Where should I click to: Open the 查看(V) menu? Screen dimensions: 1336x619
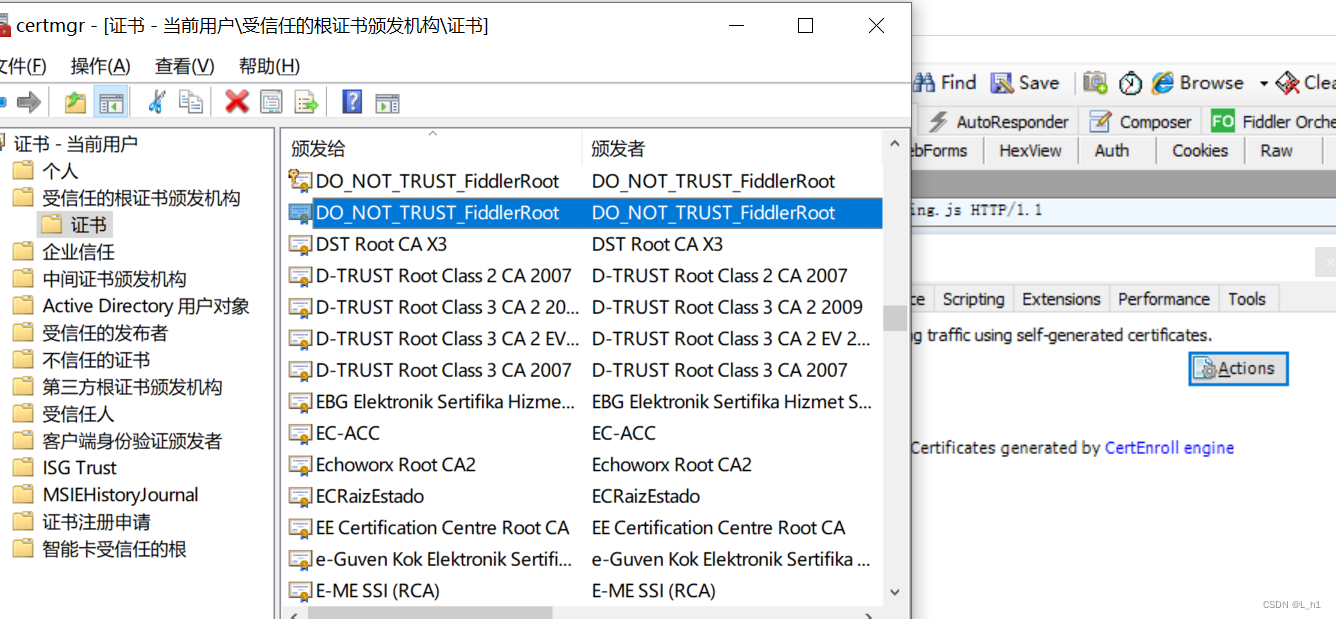point(184,66)
